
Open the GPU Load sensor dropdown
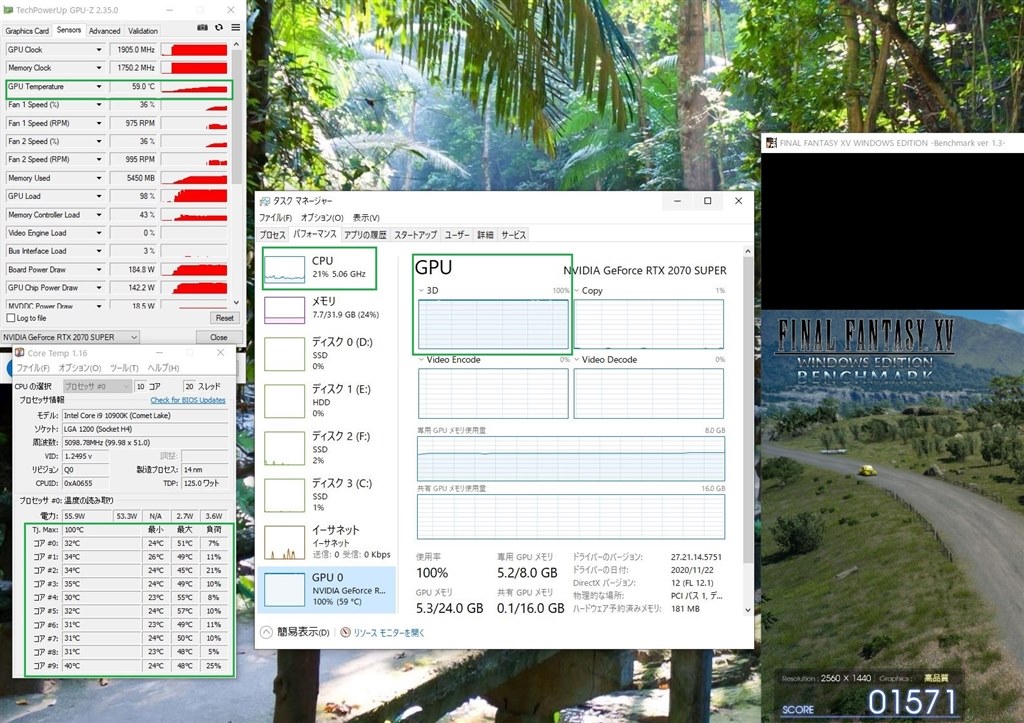coord(99,196)
